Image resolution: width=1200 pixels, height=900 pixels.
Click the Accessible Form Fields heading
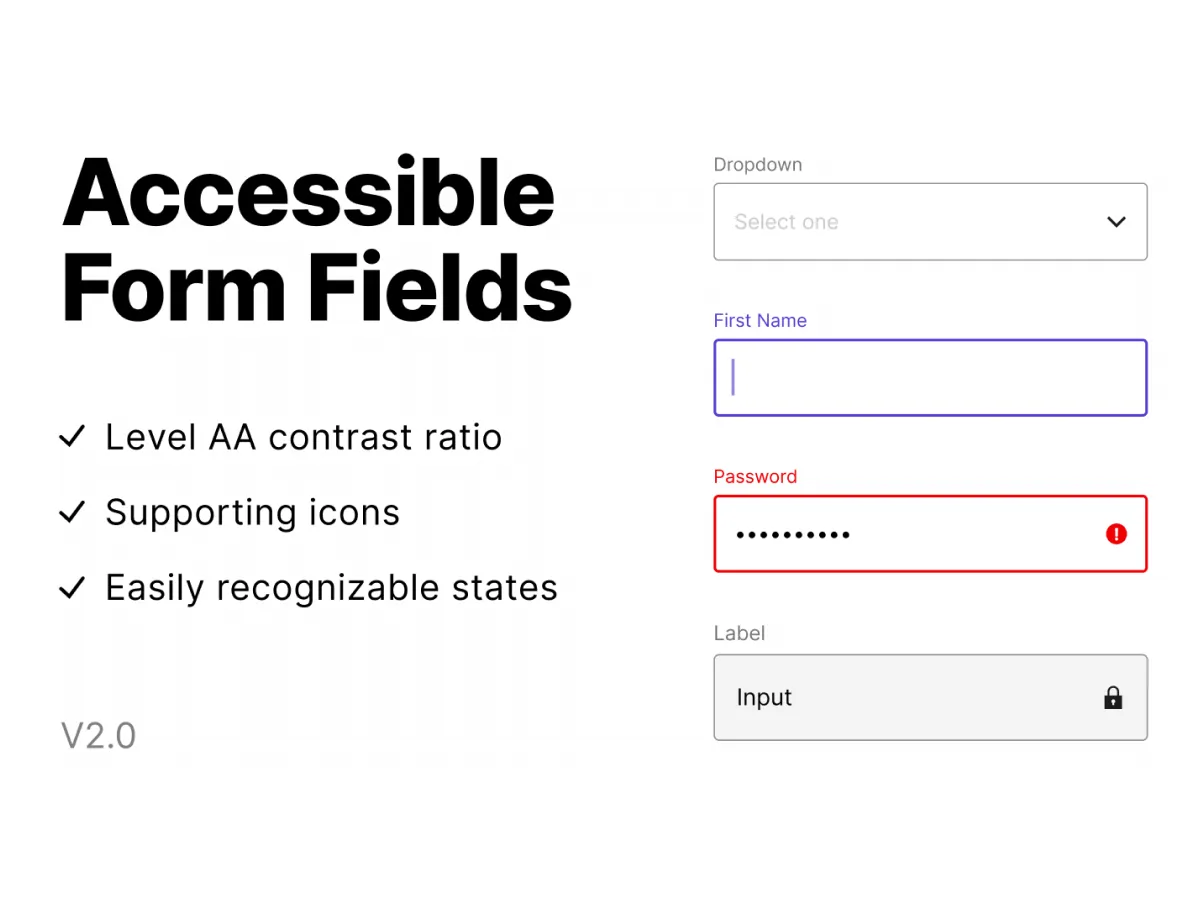[x=310, y=240]
